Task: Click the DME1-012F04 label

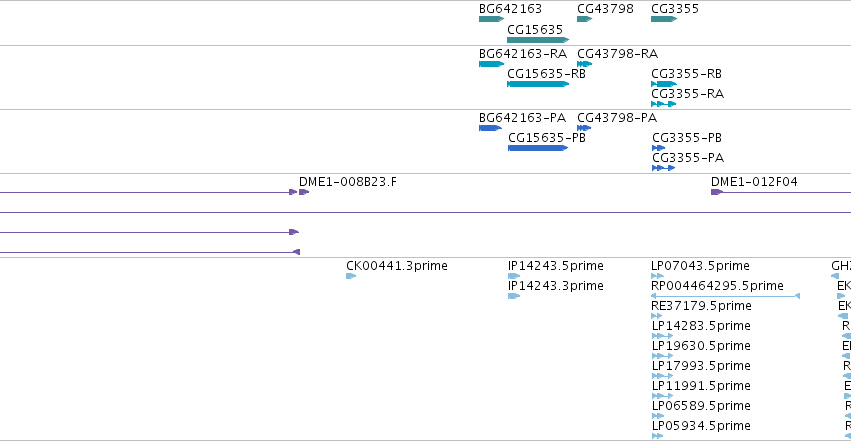Action: coord(754,182)
